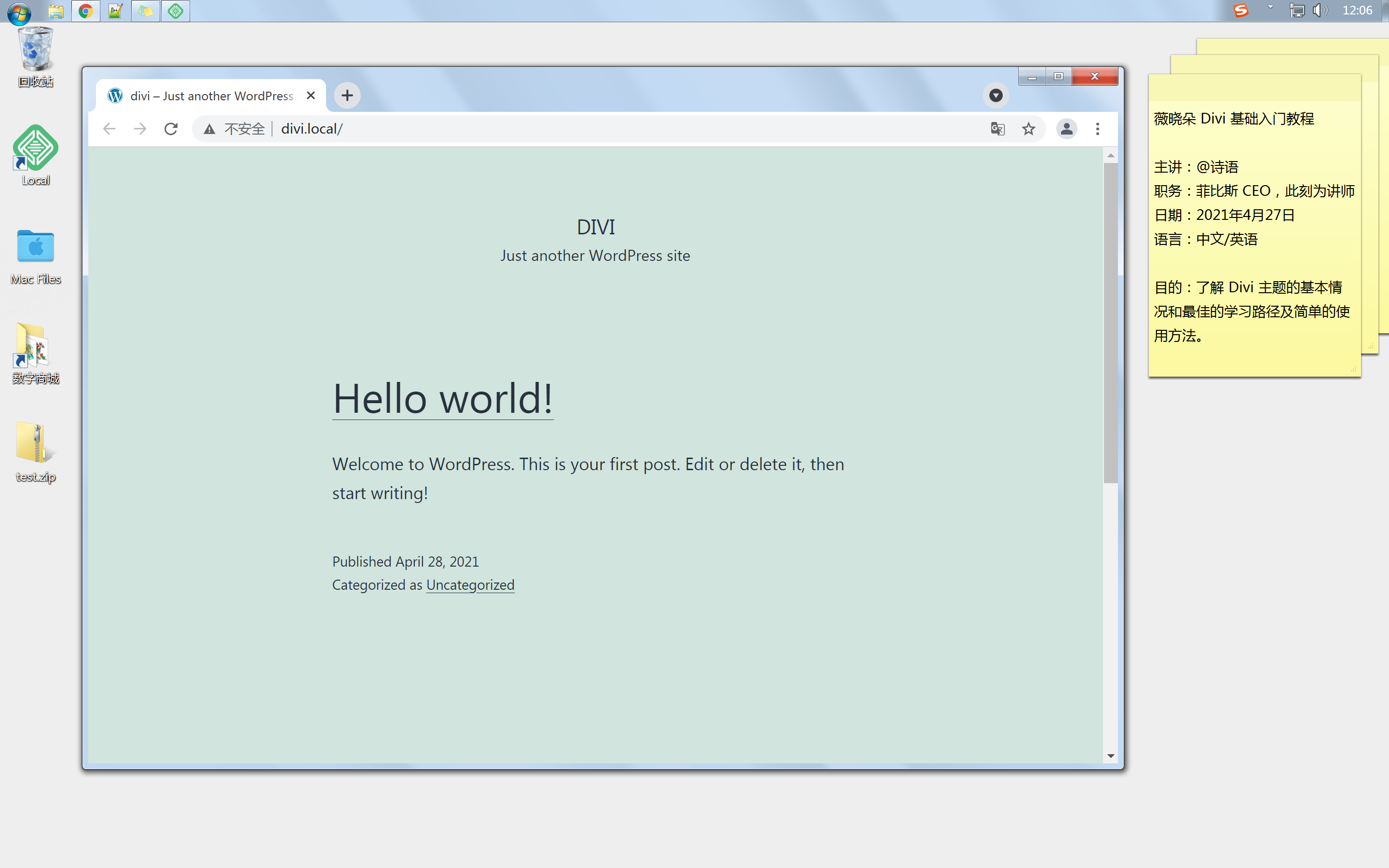Close the Chrome window
1389x868 pixels.
coord(1094,76)
